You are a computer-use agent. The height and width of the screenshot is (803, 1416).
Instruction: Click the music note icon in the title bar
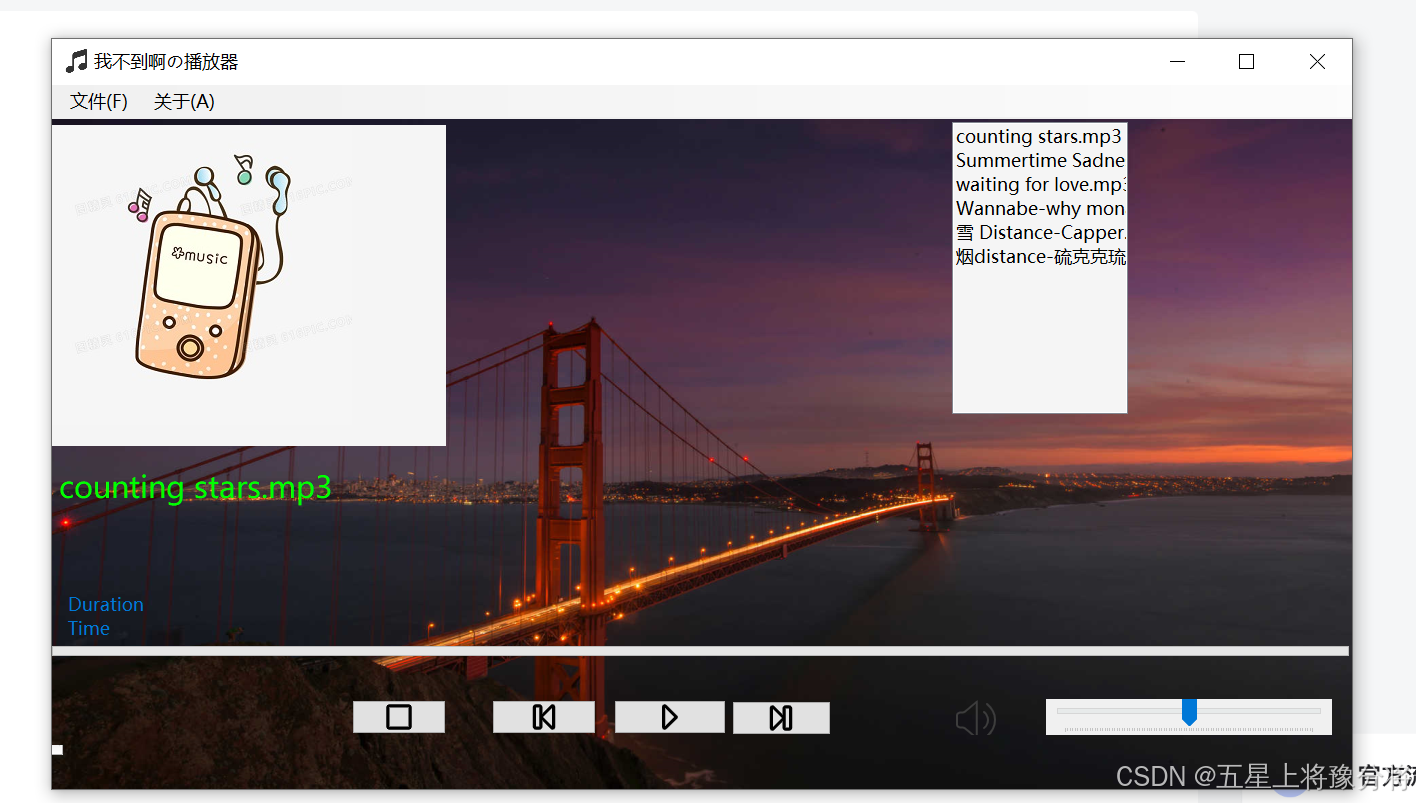click(x=75, y=61)
